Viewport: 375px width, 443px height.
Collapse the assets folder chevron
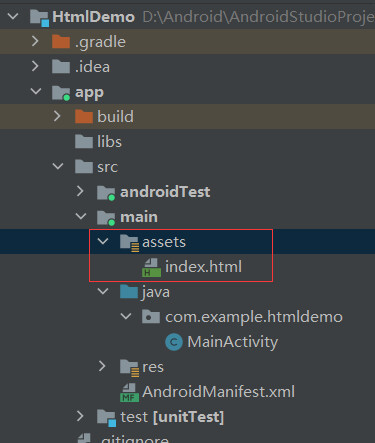coord(103,241)
